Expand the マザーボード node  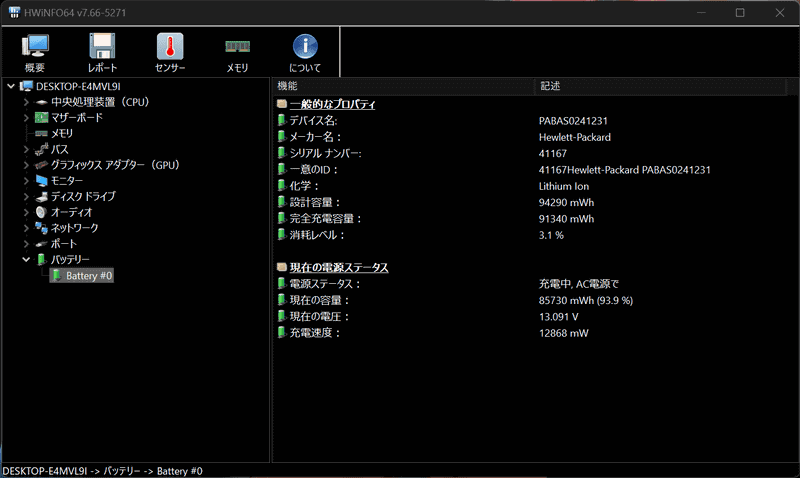(x=26, y=118)
